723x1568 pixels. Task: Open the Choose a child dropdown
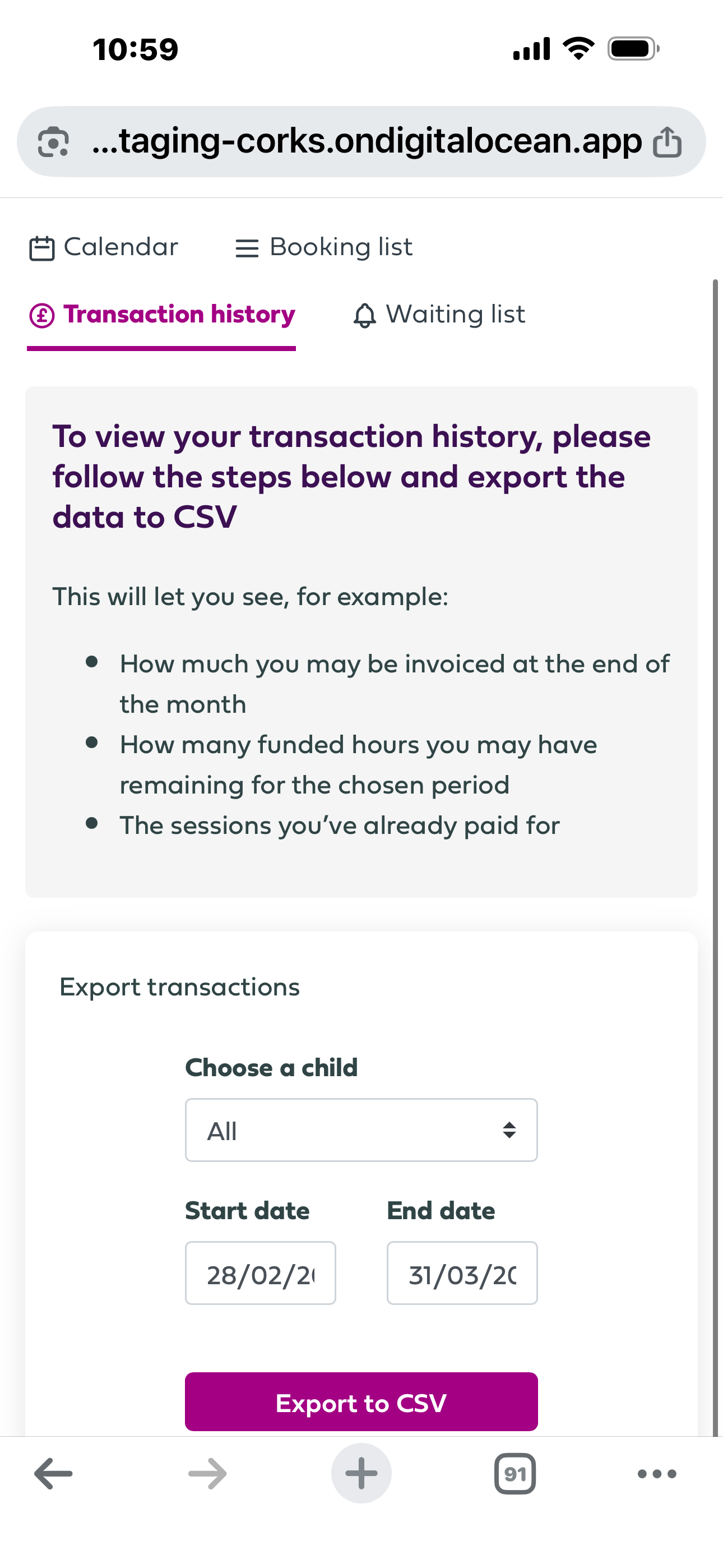361,1131
